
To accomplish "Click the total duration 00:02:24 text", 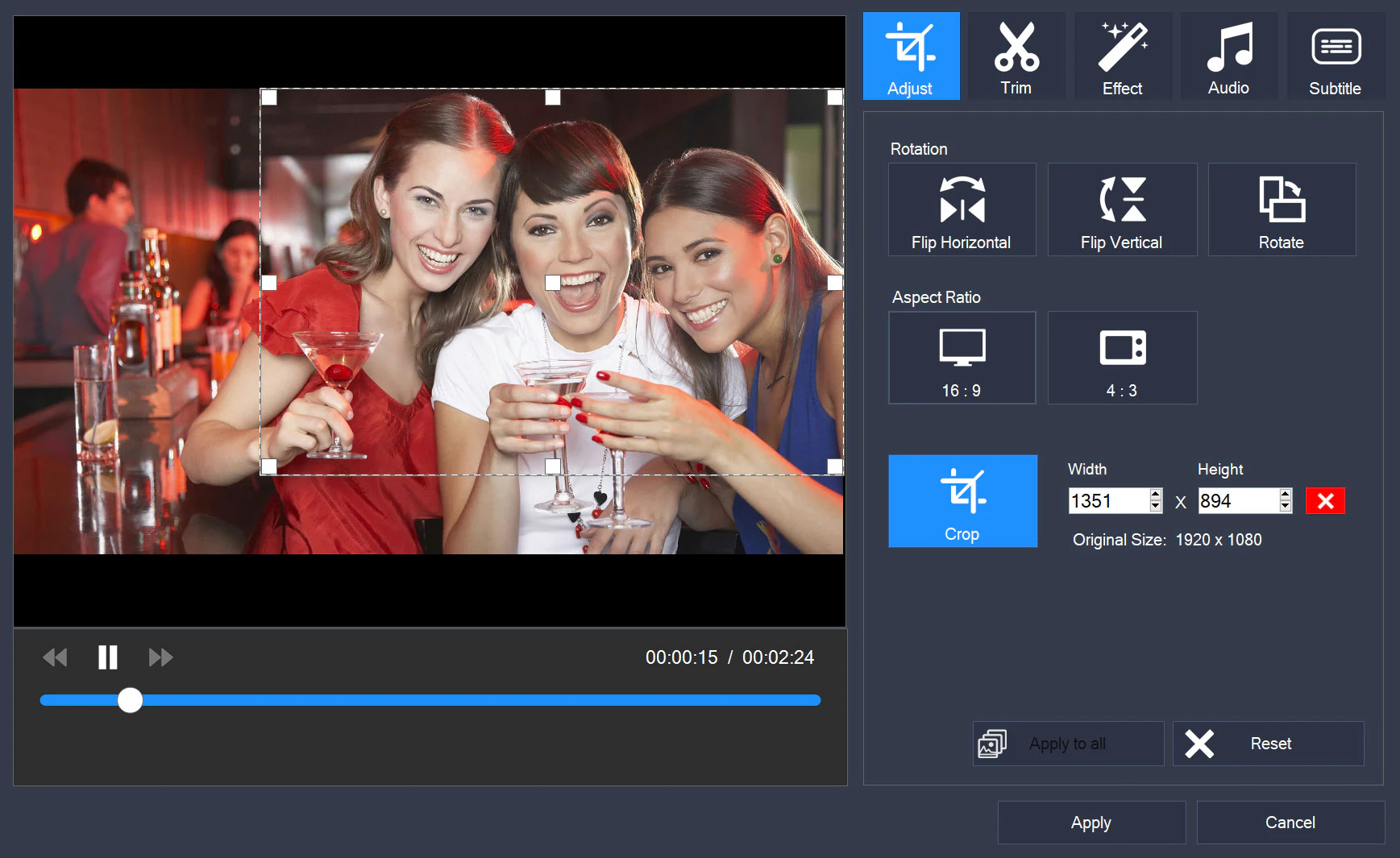I will 778,657.
